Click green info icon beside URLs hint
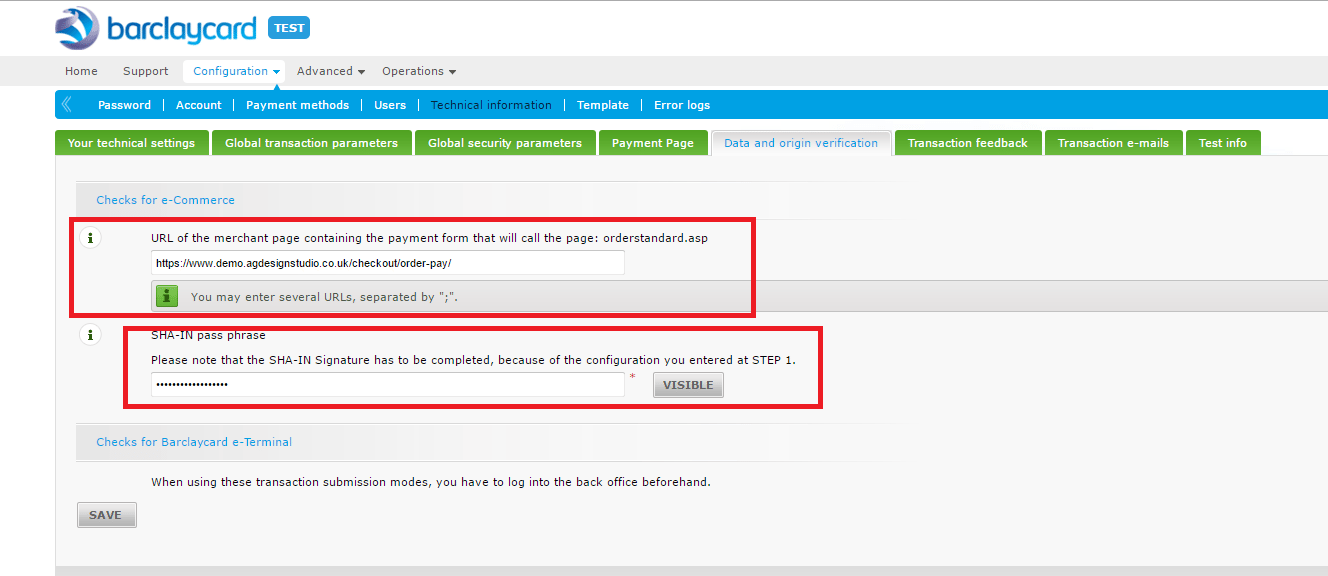This screenshot has height=576, width=1328. click(169, 296)
